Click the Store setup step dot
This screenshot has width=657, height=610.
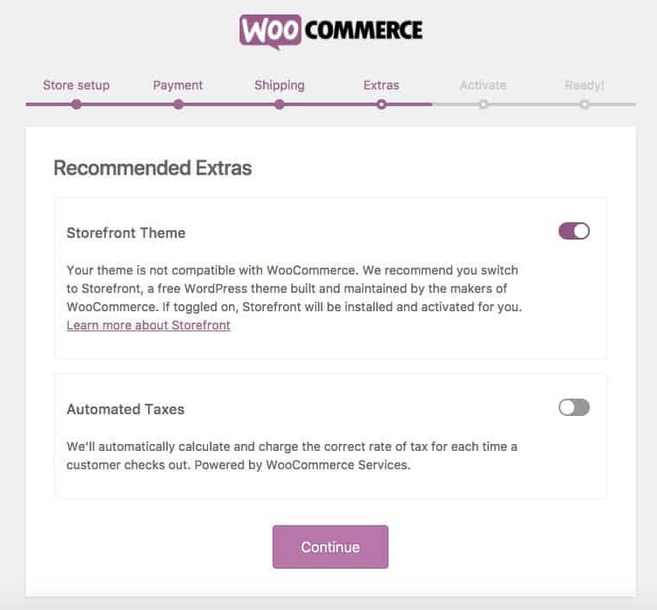coord(77,103)
